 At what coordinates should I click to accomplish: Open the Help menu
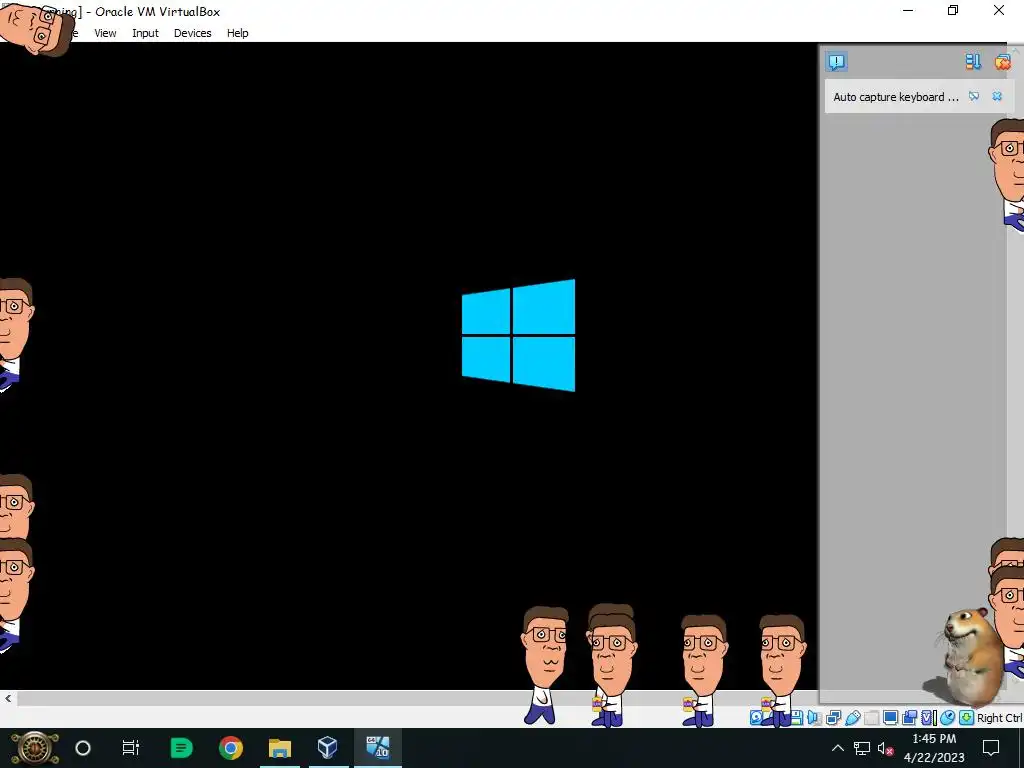[238, 33]
